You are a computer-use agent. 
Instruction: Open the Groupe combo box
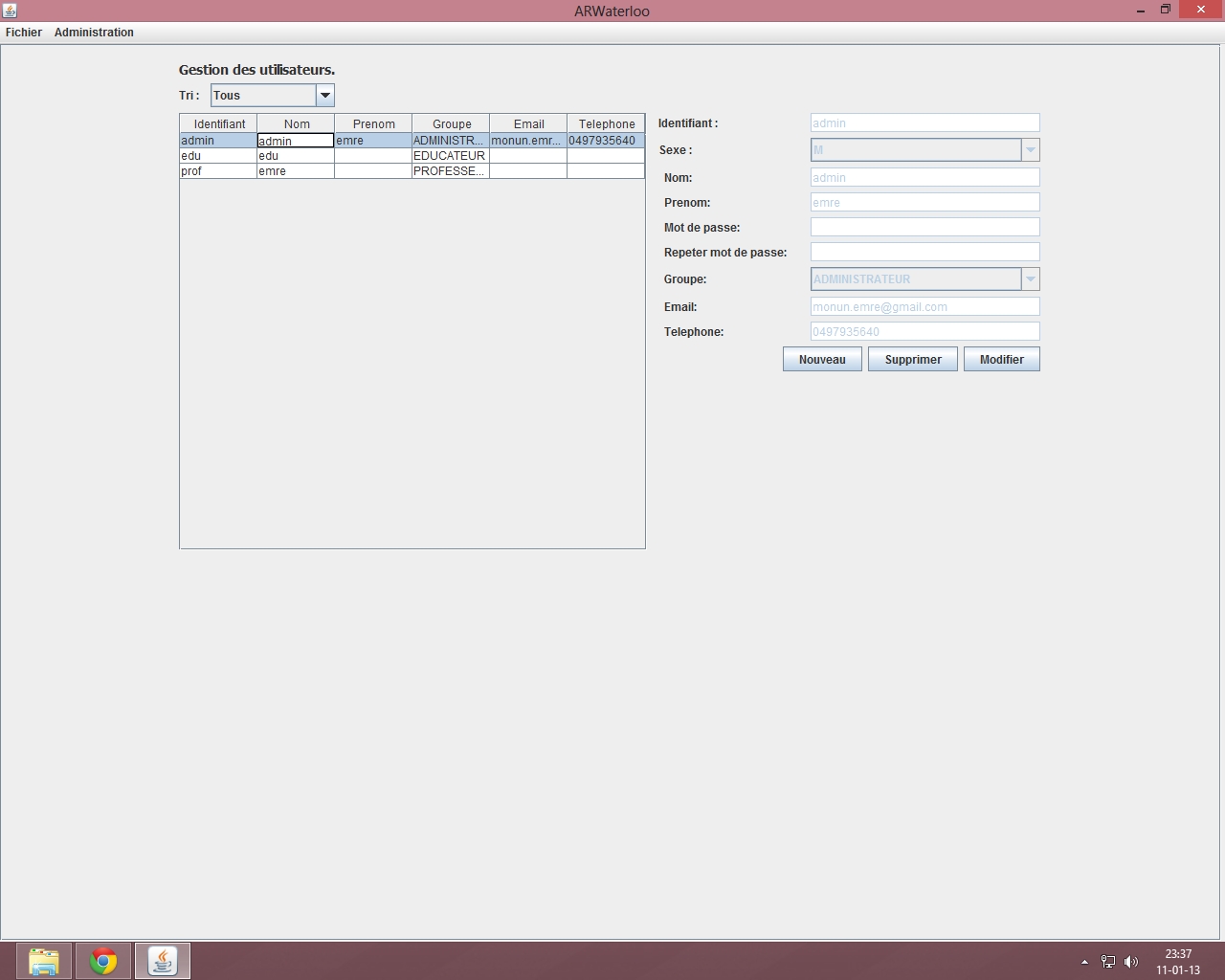(1030, 279)
